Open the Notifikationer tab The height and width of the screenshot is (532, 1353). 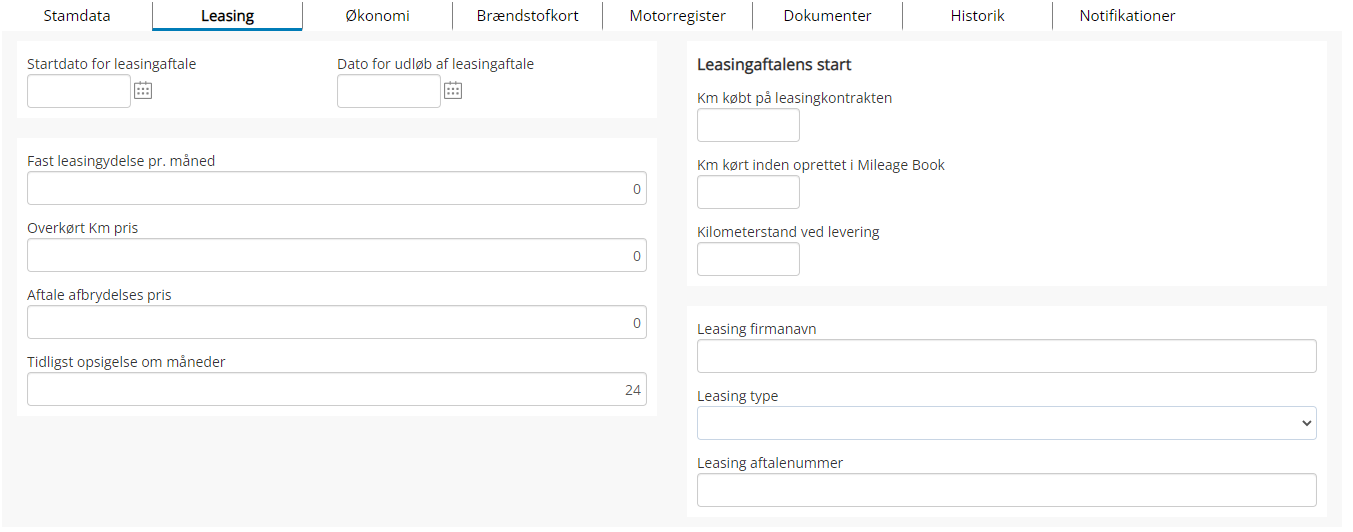(x=1127, y=16)
